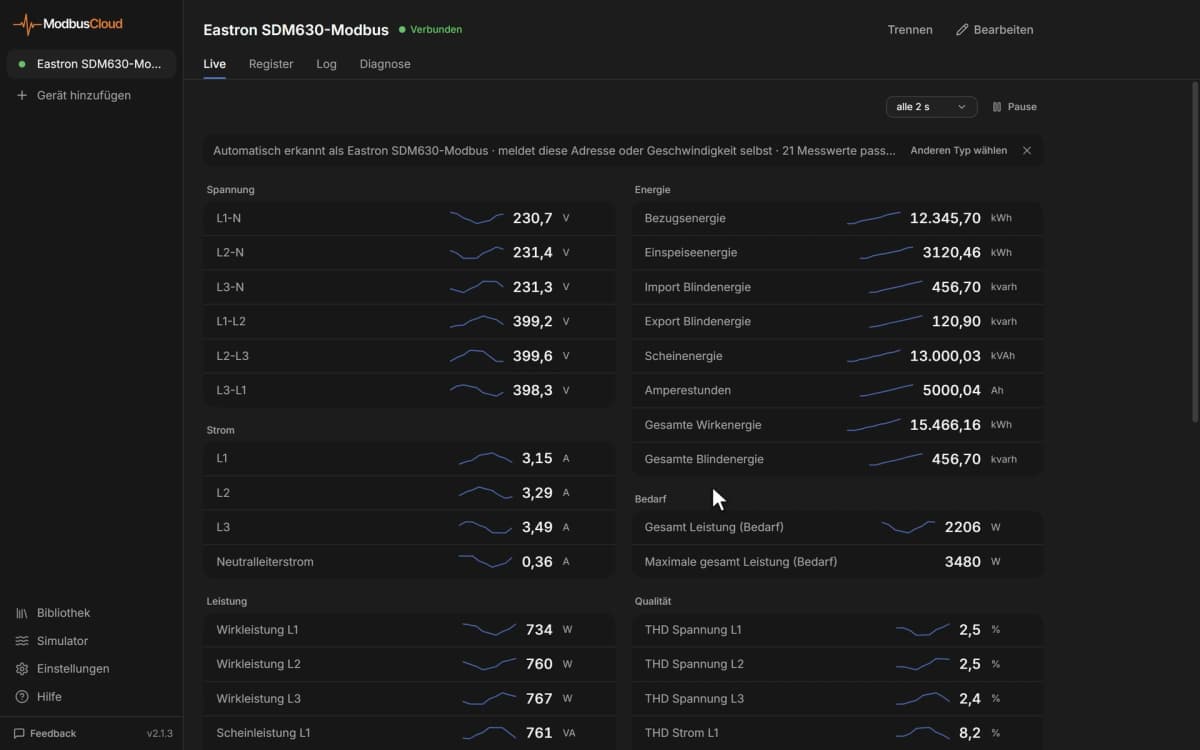1200x750 pixels.
Task: Open the 'alle 2 s' refresh interval dropdown
Action: pyautogui.click(x=931, y=107)
